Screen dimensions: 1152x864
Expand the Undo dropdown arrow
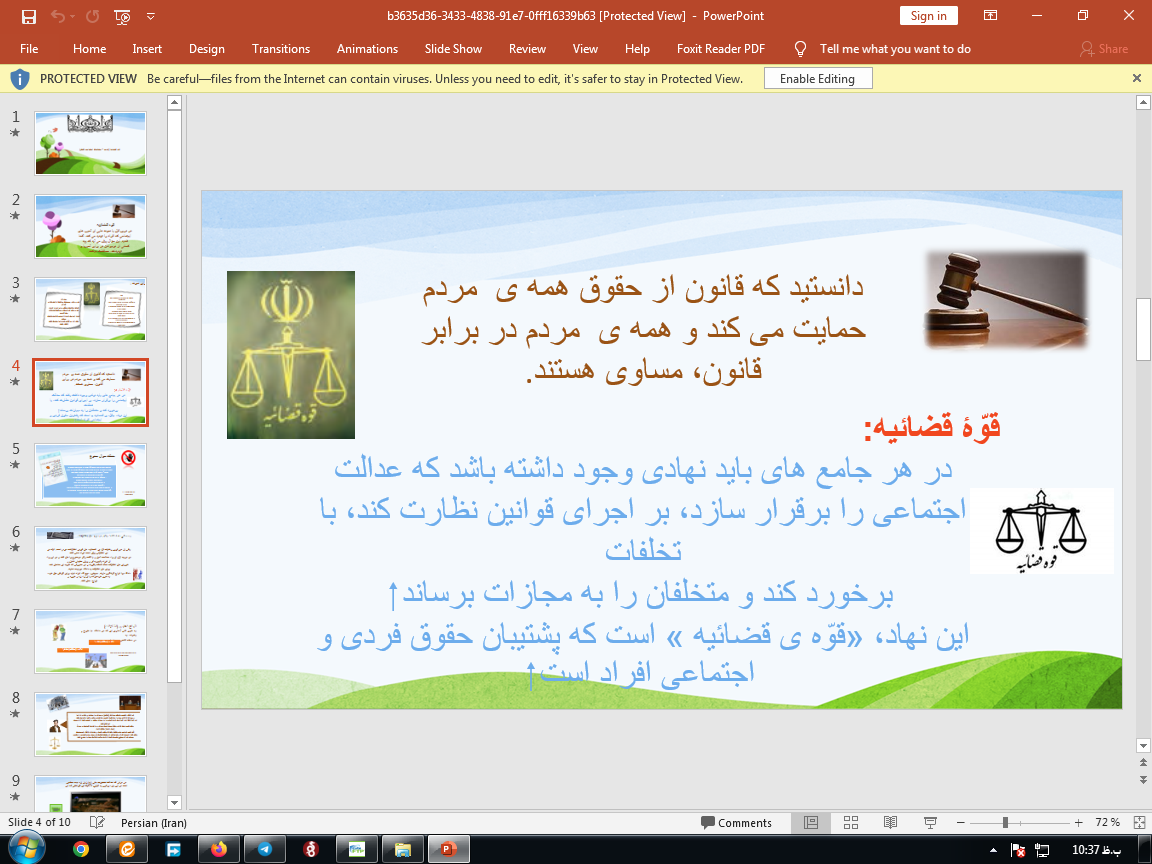tap(72, 16)
